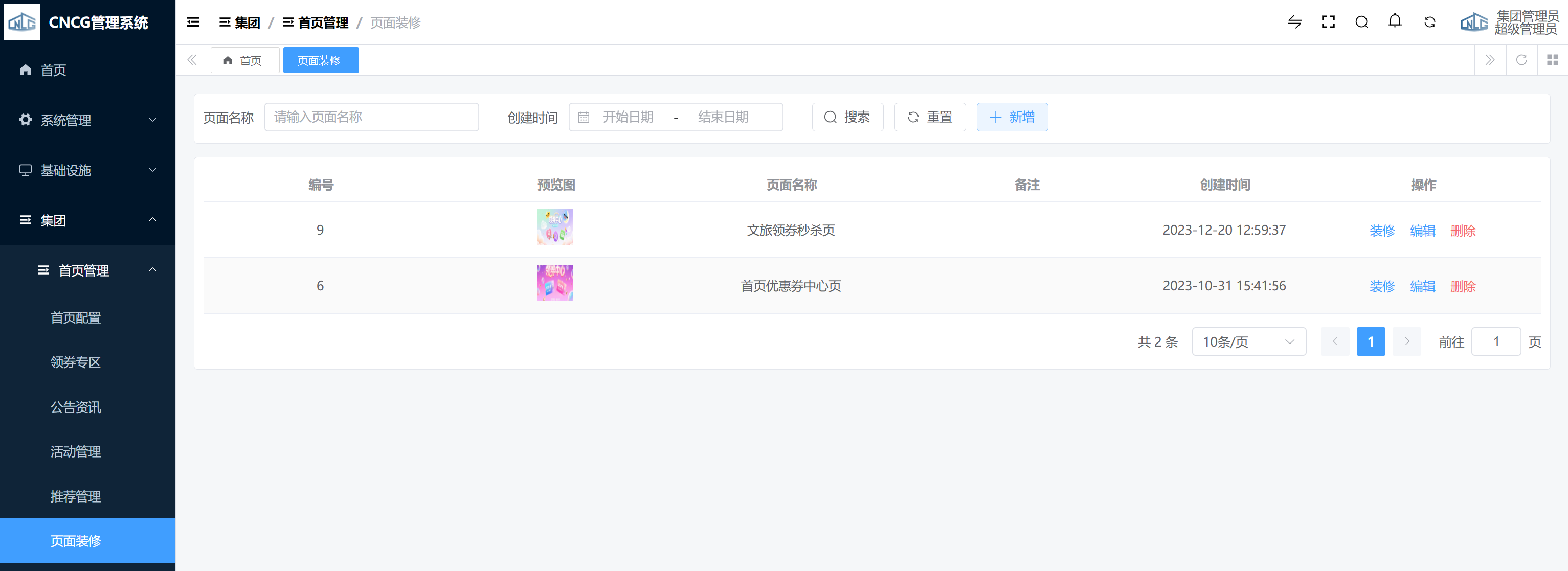Screen dimensions: 1568x571
Task: Click the header refresh icon
Action: 1429,22
